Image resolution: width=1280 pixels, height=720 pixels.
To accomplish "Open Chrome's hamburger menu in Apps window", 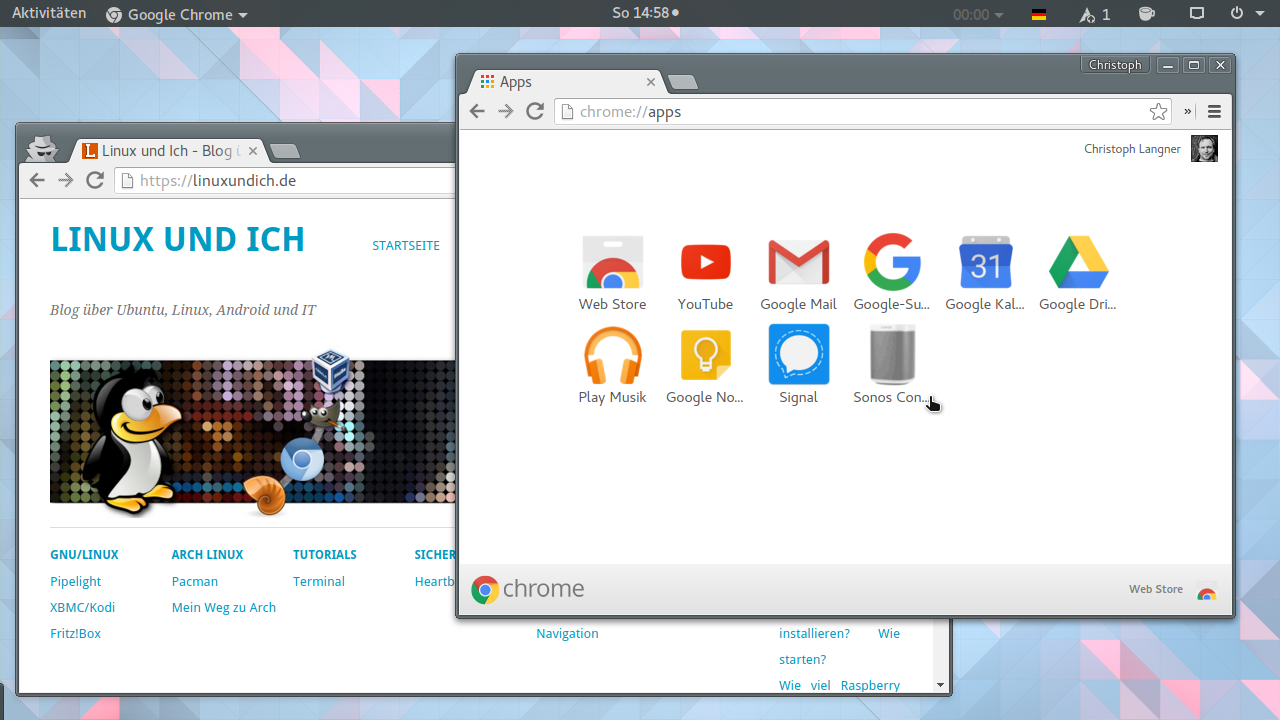I will (x=1215, y=111).
